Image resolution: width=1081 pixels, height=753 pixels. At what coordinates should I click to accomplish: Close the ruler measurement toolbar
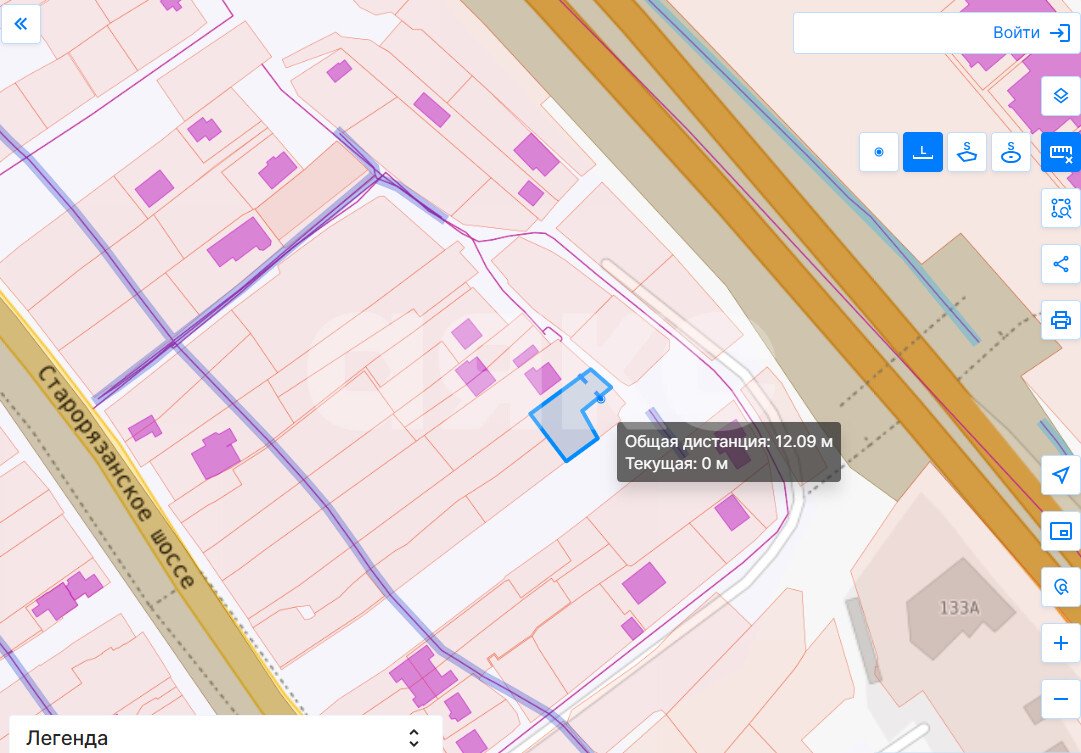click(1060, 152)
